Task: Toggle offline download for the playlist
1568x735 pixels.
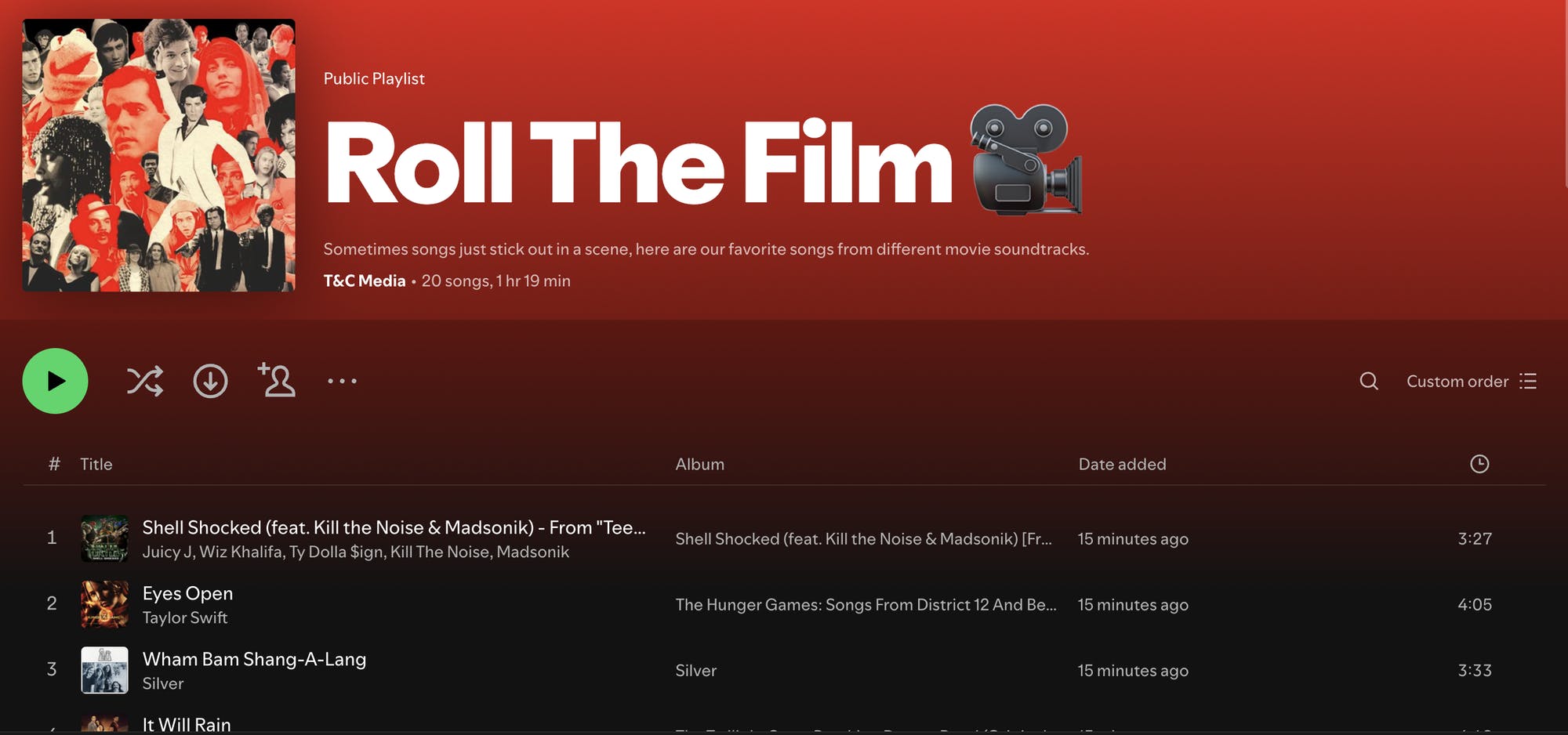Action: (210, 381)
